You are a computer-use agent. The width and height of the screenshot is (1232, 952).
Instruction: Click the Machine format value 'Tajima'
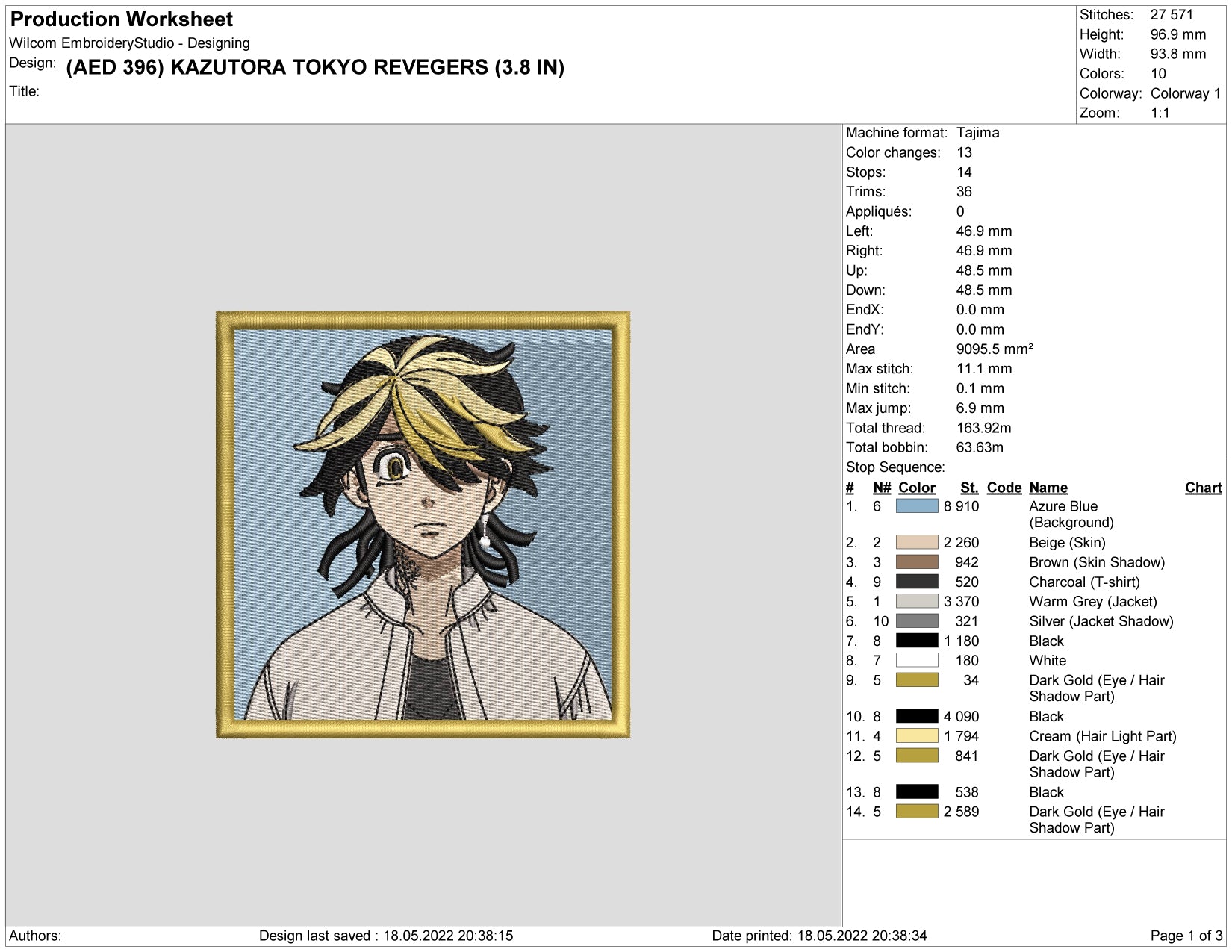(x=978, y=133)
